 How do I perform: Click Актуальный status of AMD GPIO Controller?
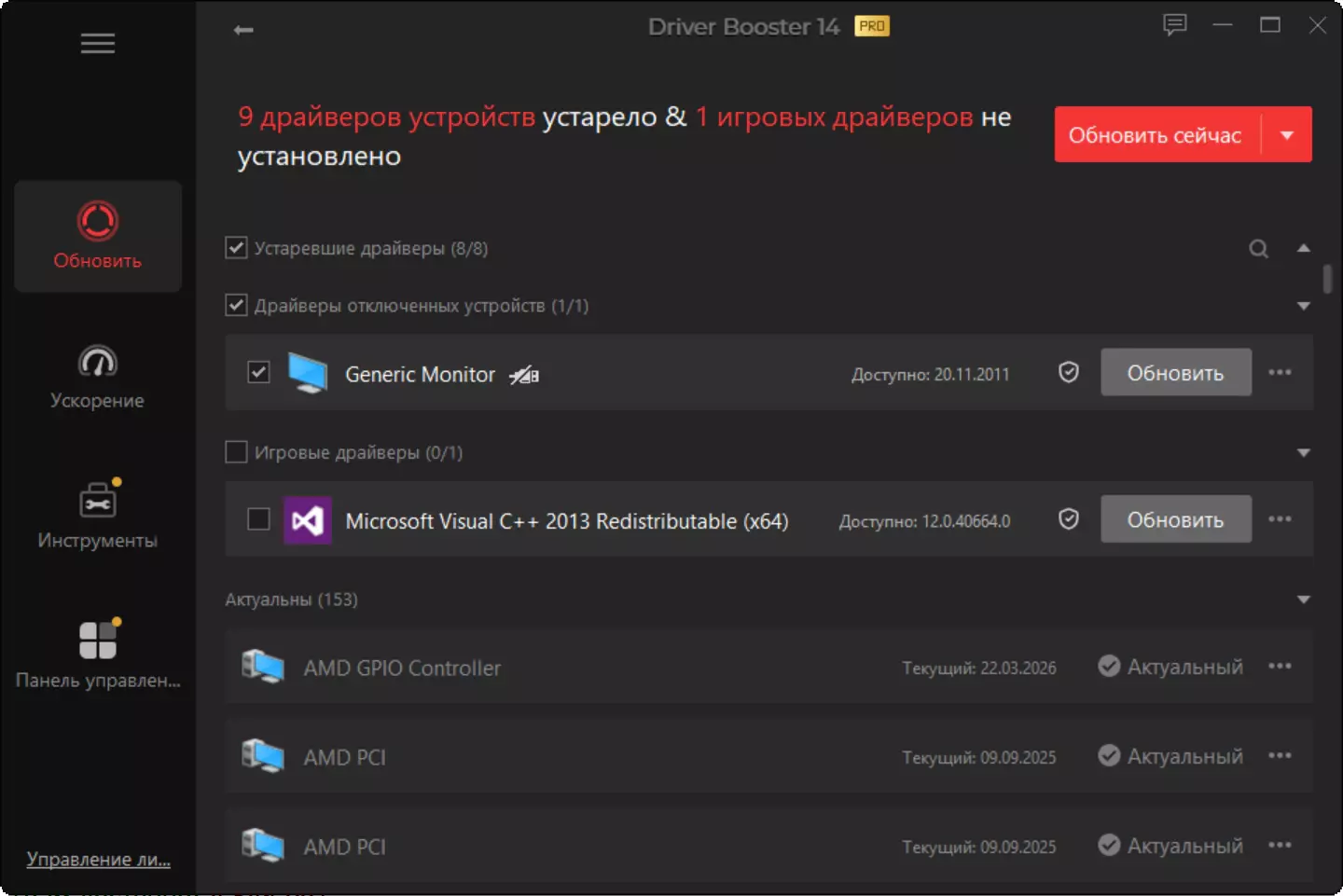coord(1170,667)
